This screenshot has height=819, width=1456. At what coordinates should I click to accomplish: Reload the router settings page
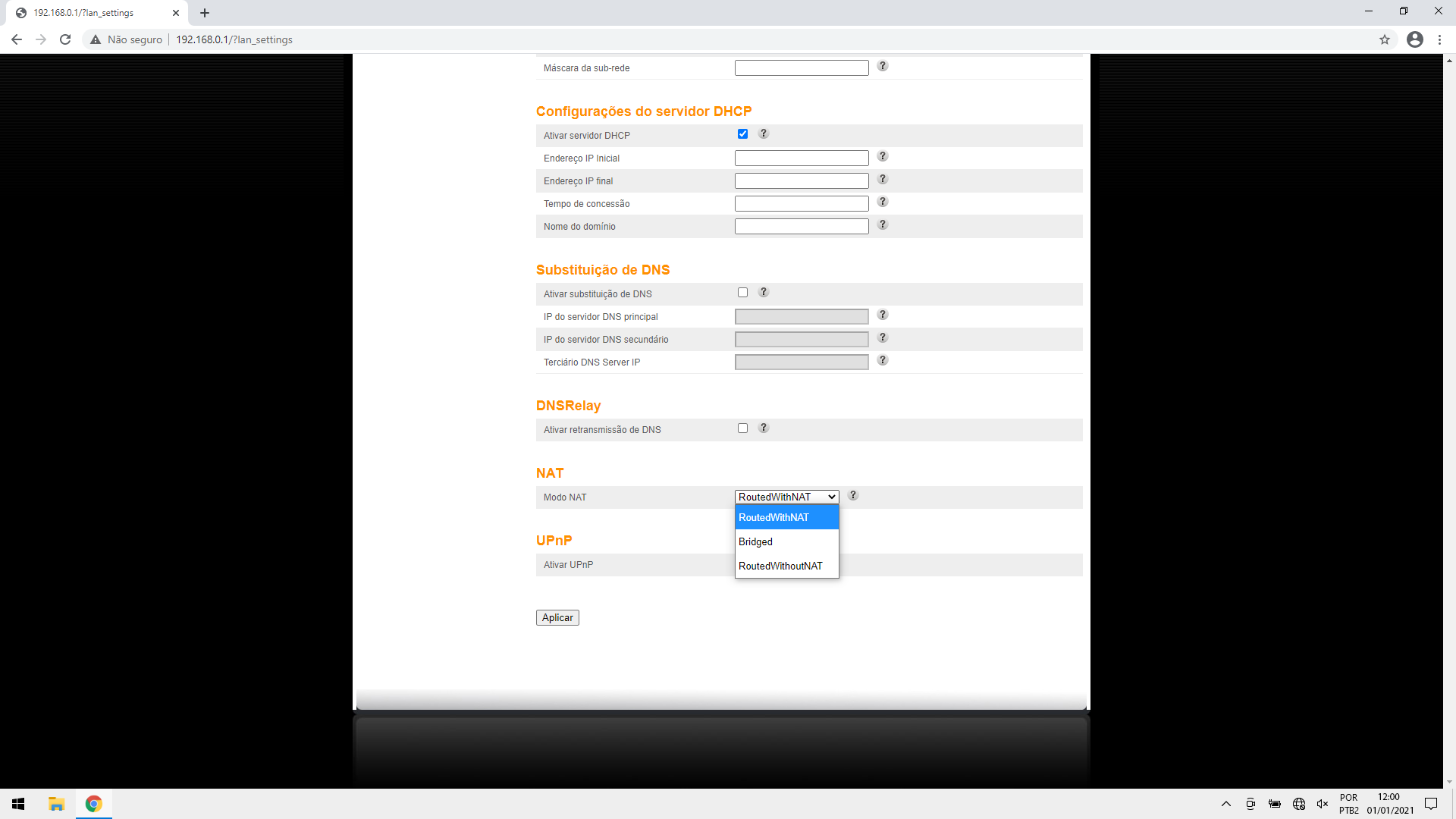point(65,39)
